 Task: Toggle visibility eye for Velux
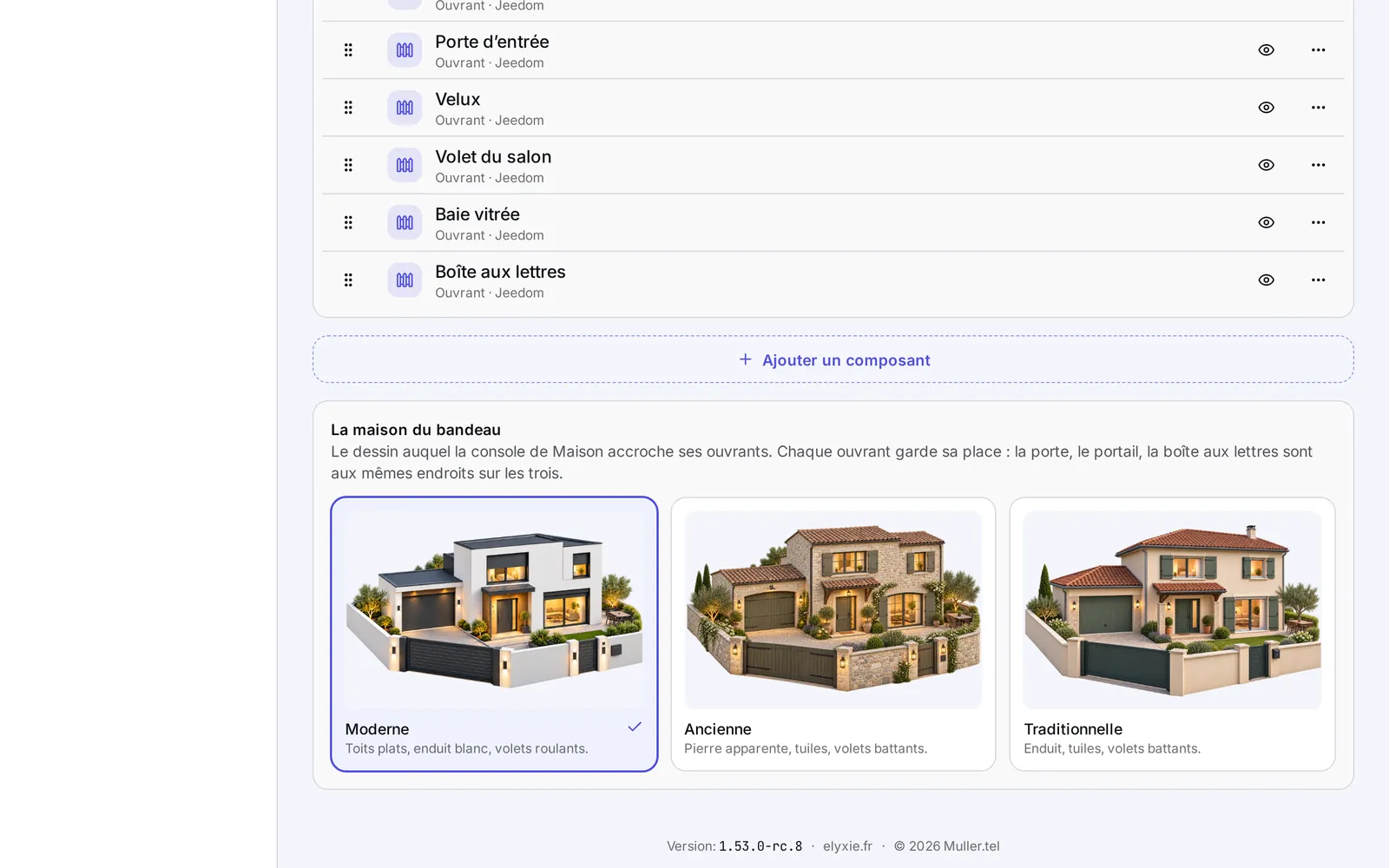coord(1267,108)
